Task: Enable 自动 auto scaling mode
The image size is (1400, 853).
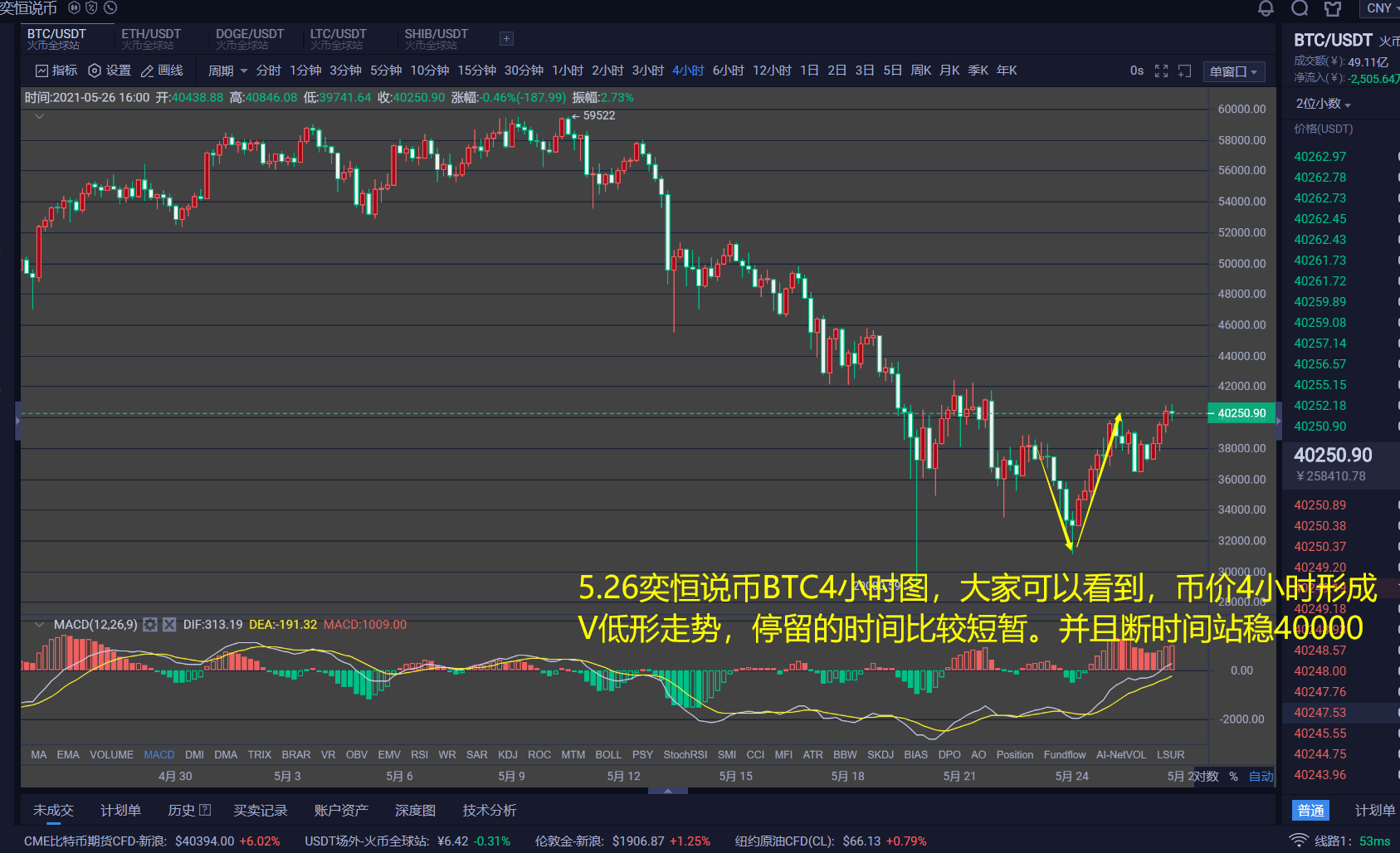Action: pyautogui.click(x=1261, y=776)
